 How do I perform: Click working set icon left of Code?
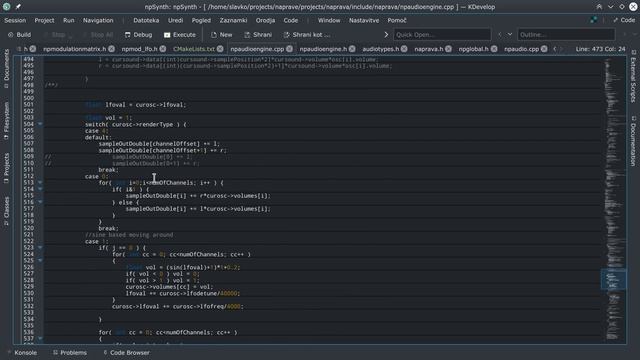(593, 20)
